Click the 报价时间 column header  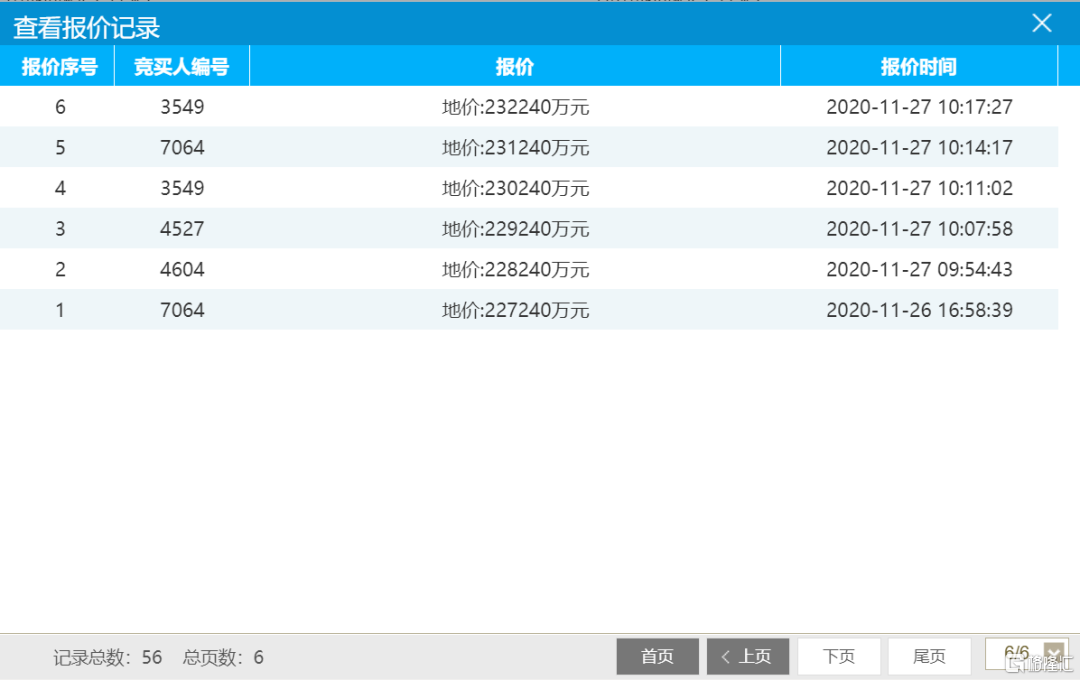(x=918, y=67)
